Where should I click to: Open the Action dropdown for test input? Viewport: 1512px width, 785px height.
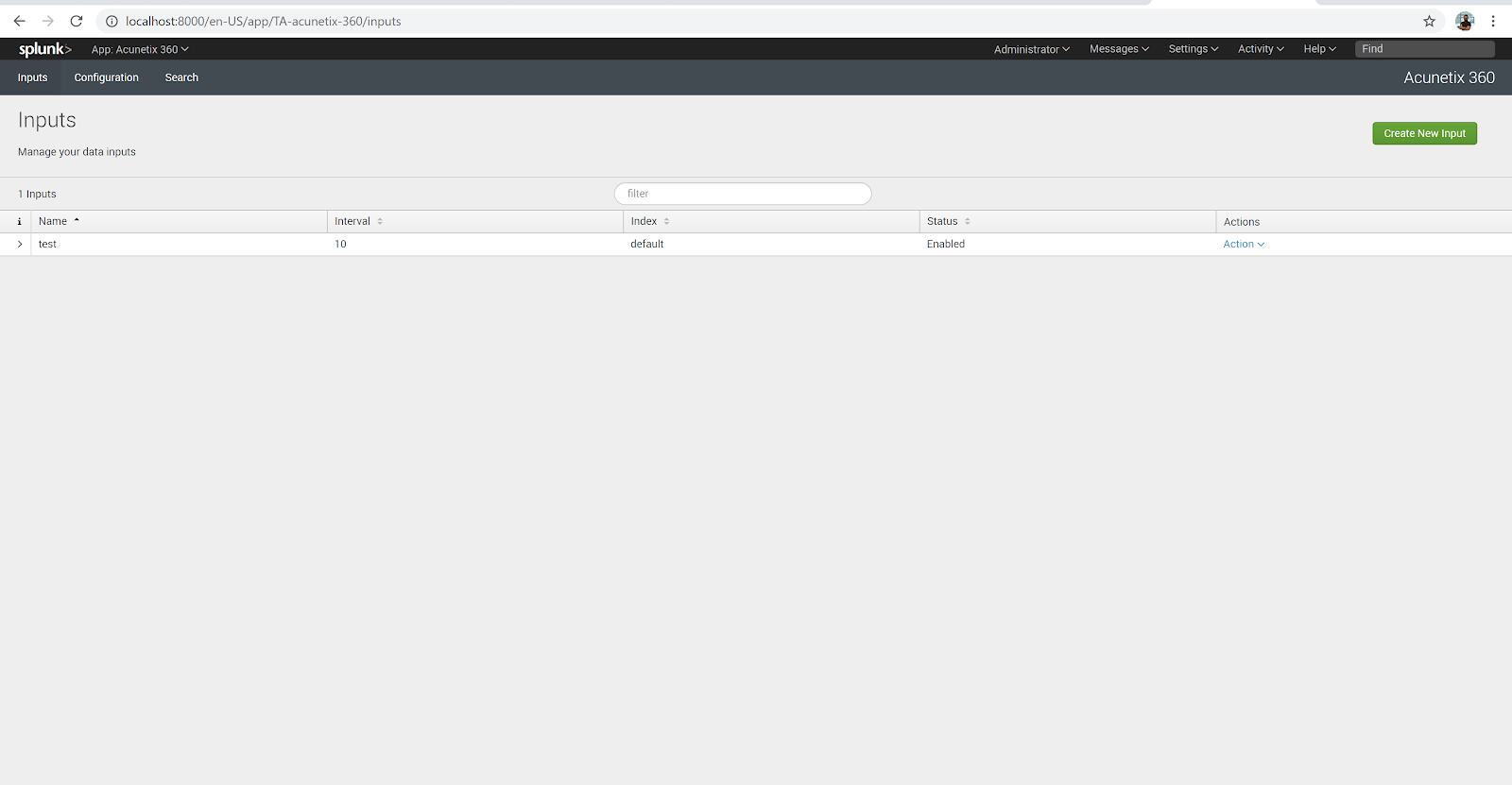click(x=1244, y=244)
